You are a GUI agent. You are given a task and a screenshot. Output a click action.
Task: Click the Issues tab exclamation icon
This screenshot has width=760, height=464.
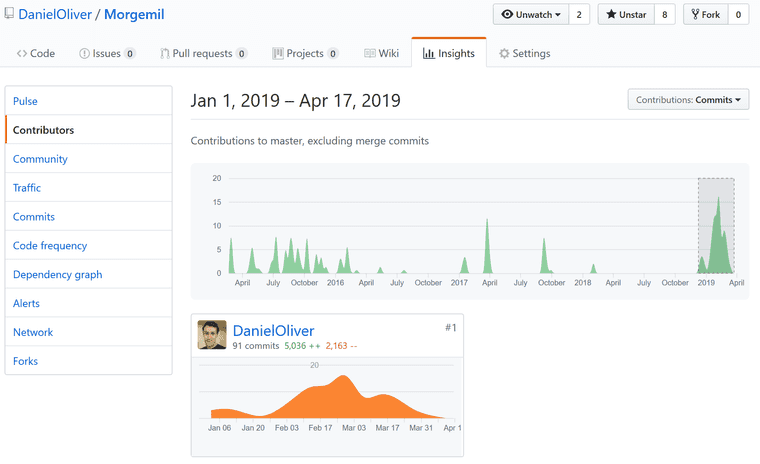[x=84, y=54]
